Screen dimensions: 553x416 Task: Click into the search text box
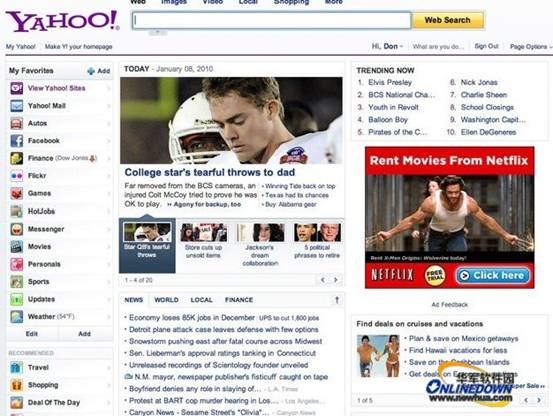click(272, 20)
